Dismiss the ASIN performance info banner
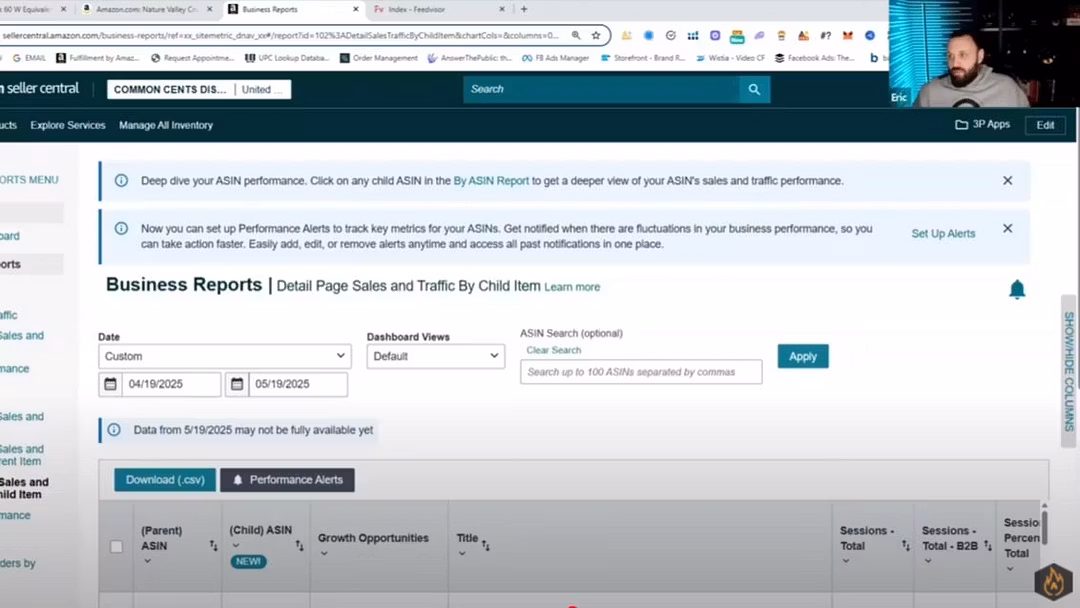 (1007, 181)
